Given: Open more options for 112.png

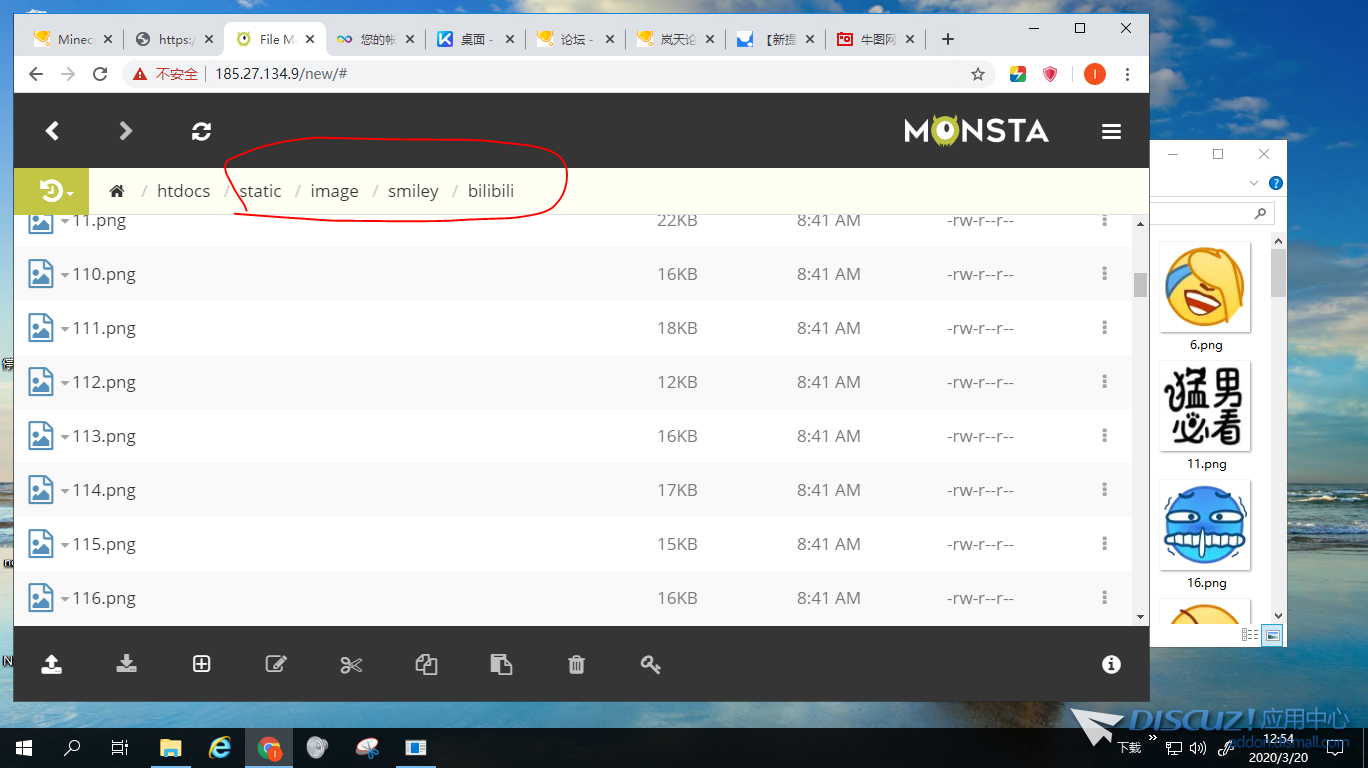Looking at the screenshot, I should point(1105,381).
